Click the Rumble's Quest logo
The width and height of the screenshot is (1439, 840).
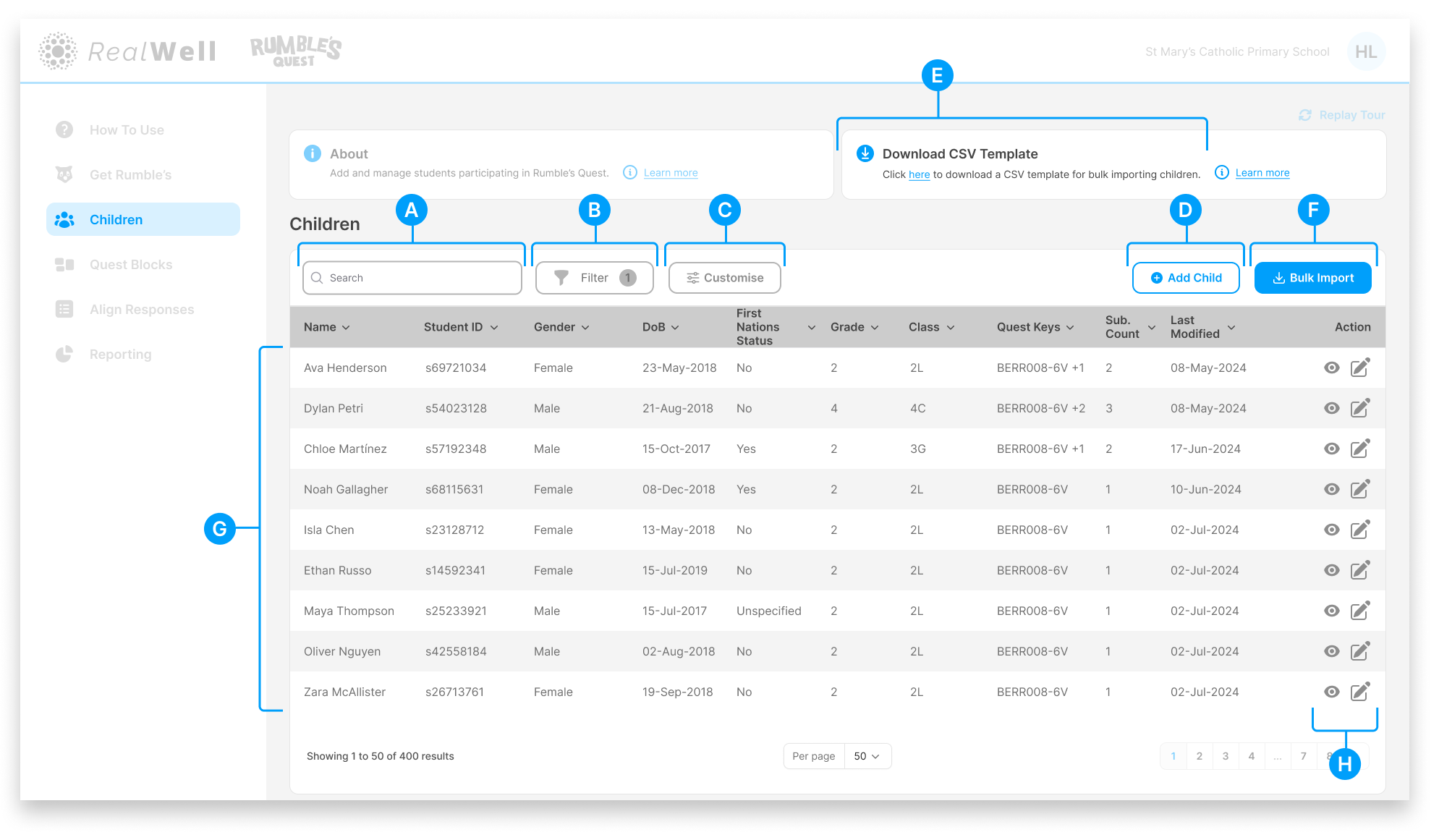(295, 51)
